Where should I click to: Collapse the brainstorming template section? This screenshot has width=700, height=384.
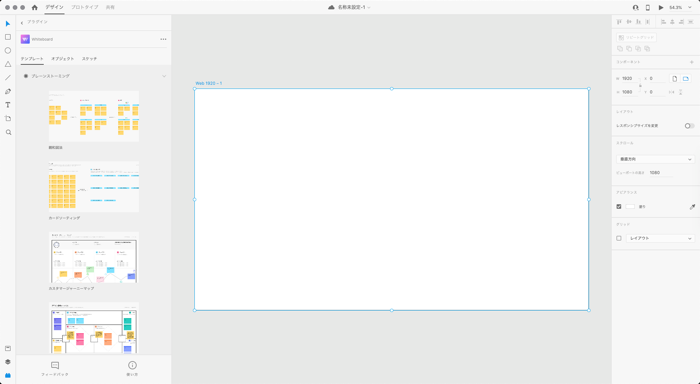(164, 76)
